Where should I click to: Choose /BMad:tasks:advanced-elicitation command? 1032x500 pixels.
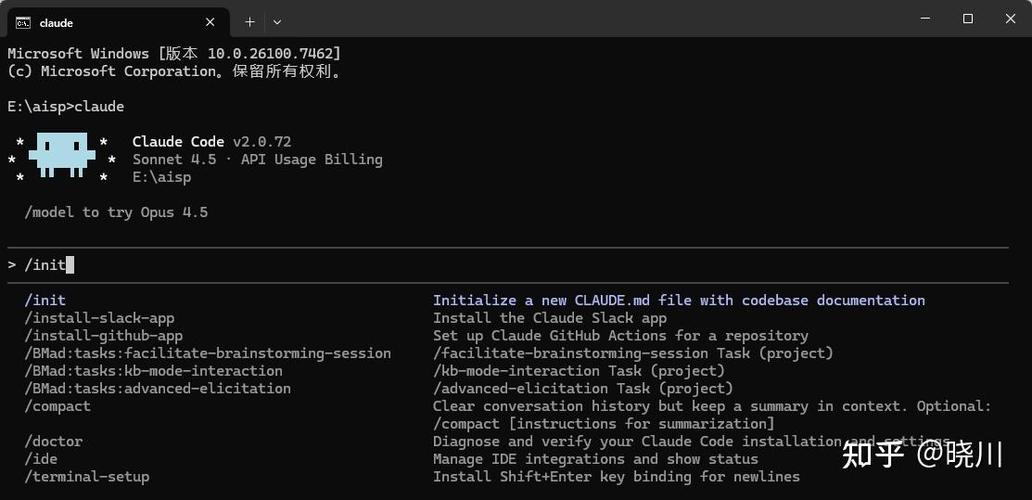tap(157, 389)
